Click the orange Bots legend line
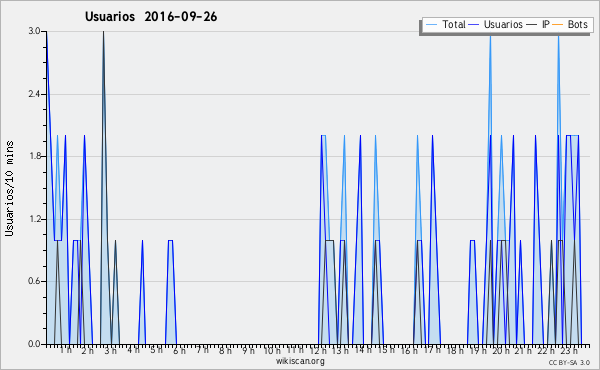Viewport: 600px width, 370px height. (558, 25)
